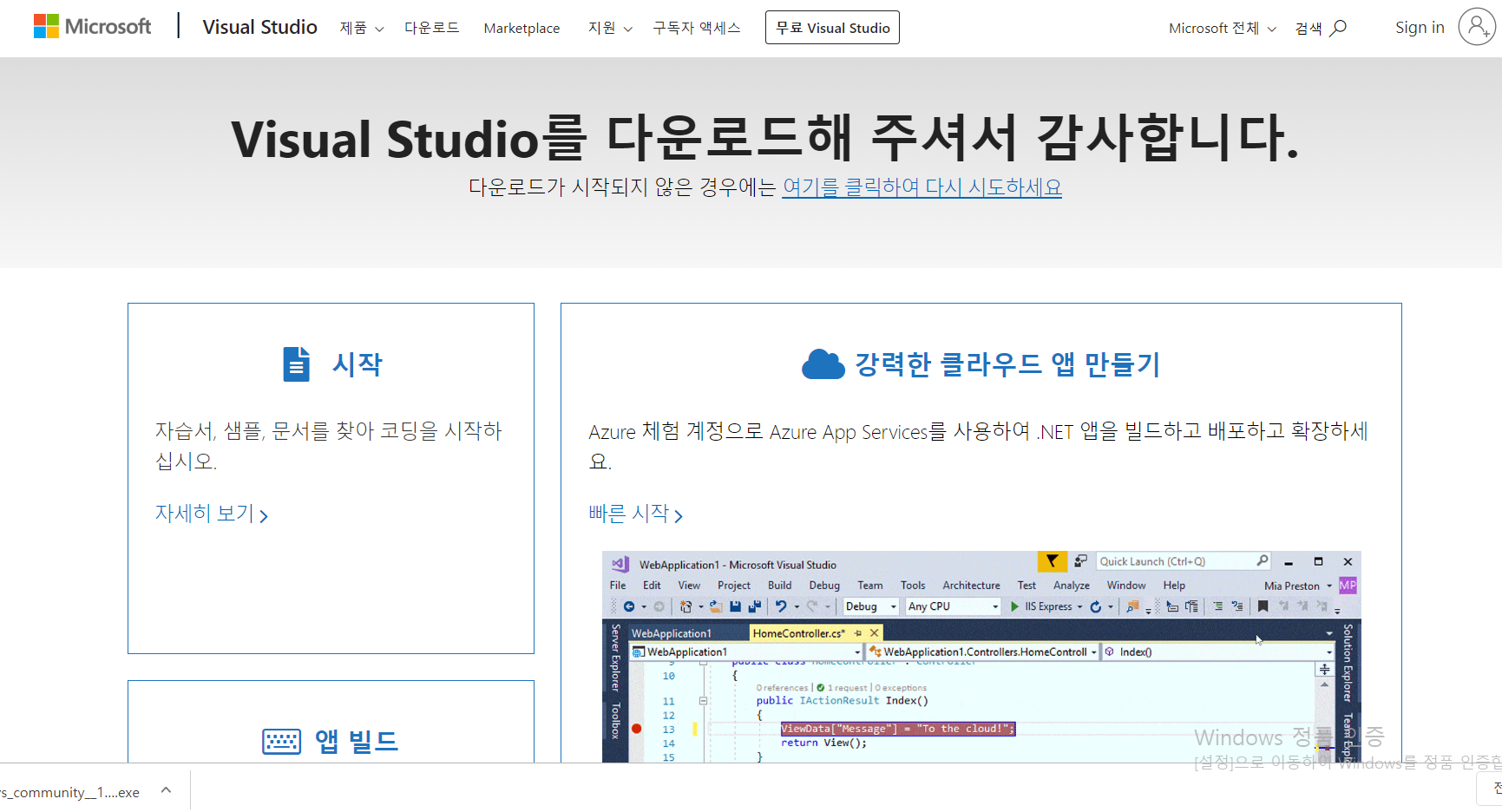Open the Visual Studio home link
The image size is (1502, 812).
259,27
